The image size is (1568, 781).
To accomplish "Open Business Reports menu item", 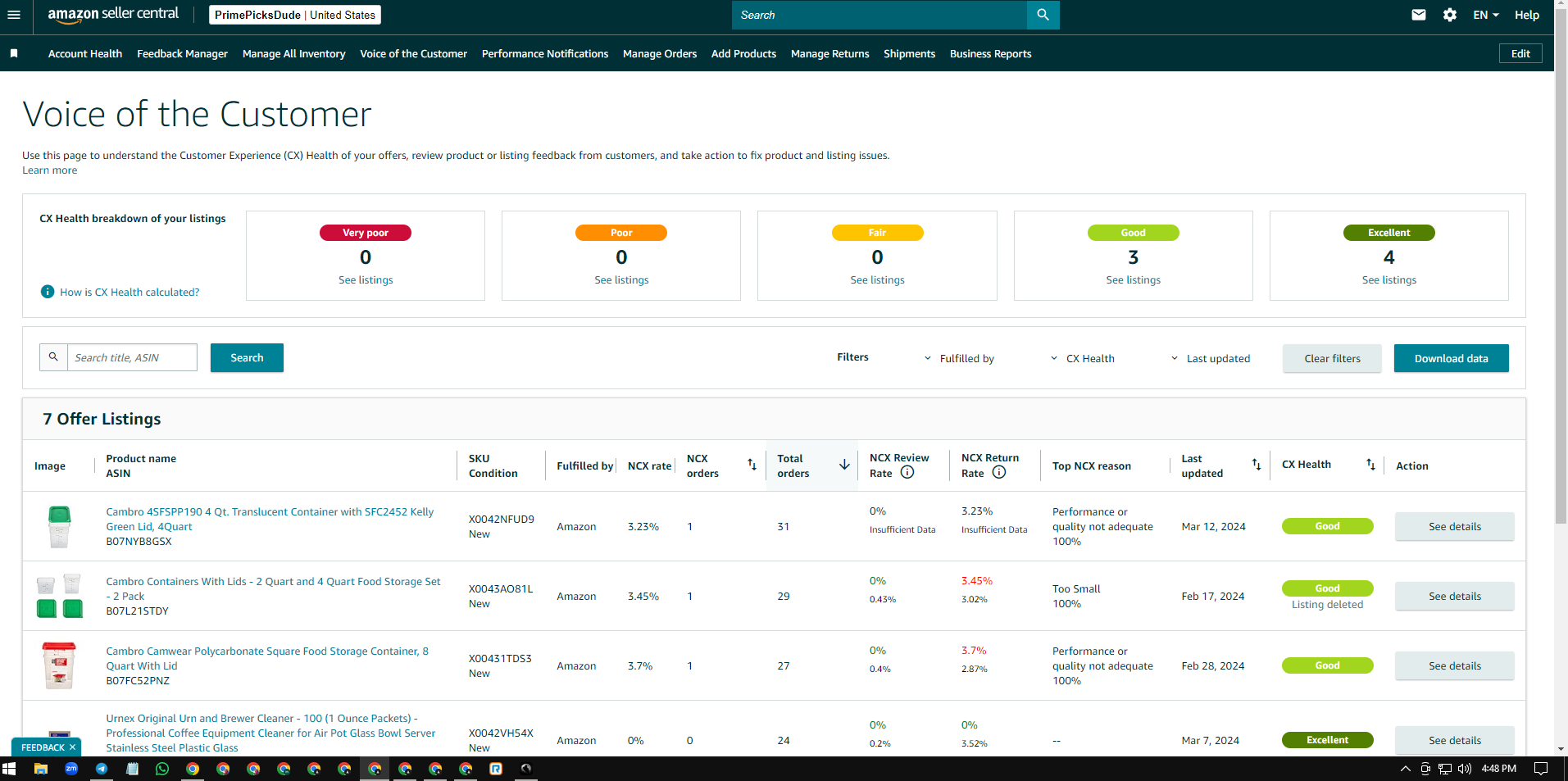I will (990, 53).
